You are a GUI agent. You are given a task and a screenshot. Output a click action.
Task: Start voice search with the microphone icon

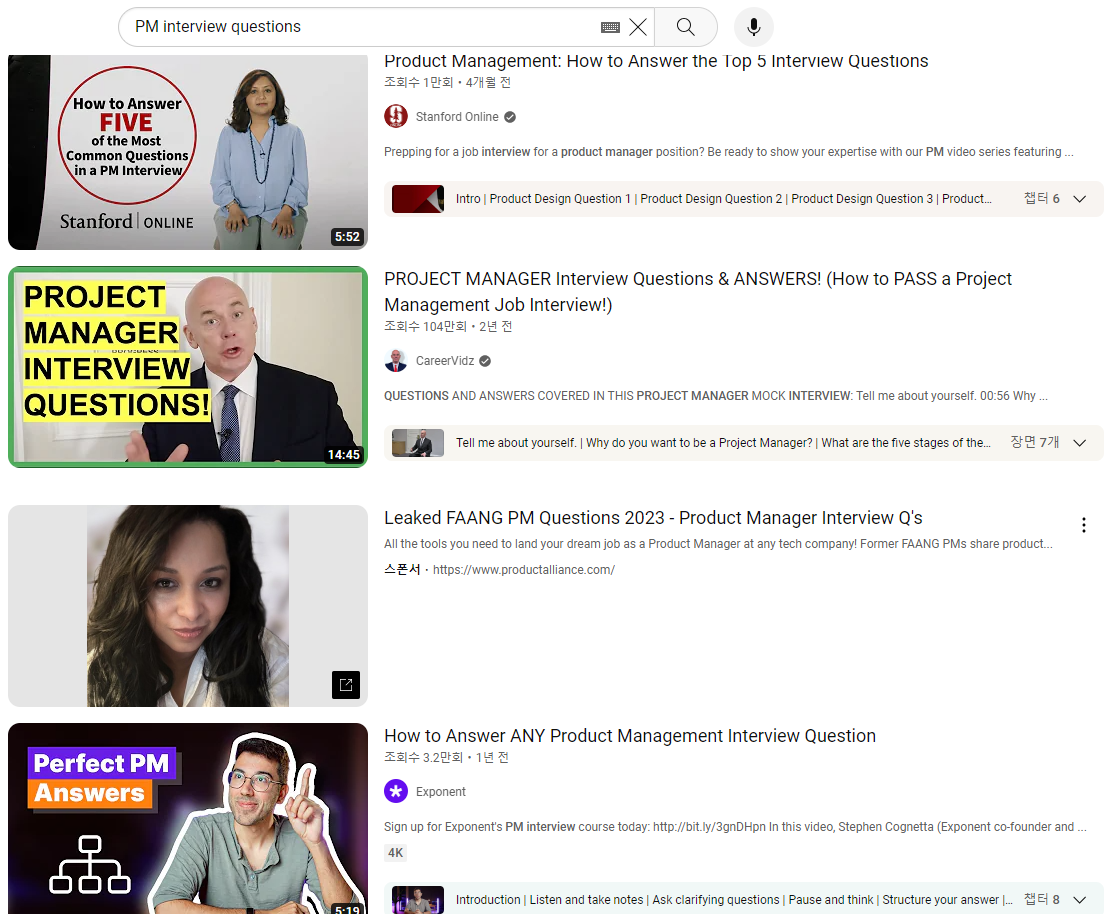[754, 27]
